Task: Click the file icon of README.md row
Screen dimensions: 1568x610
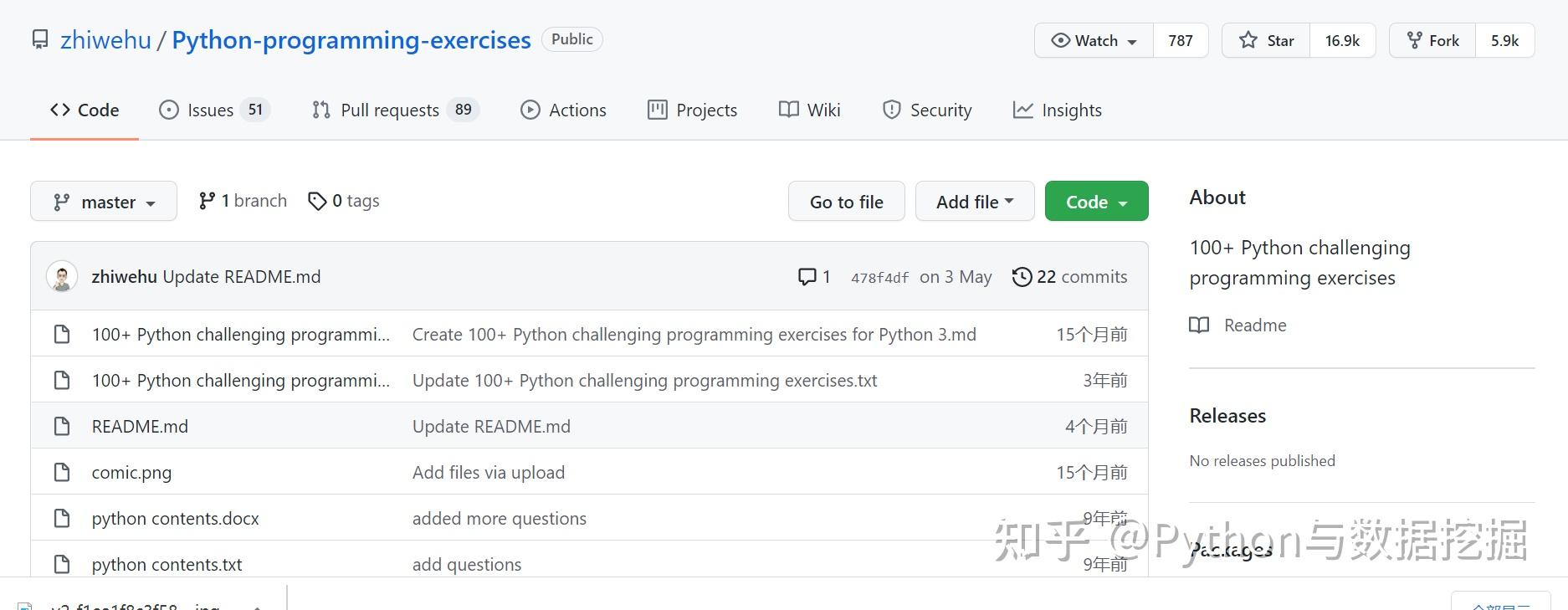Action: pyautogui.click(x=62, y=427)
